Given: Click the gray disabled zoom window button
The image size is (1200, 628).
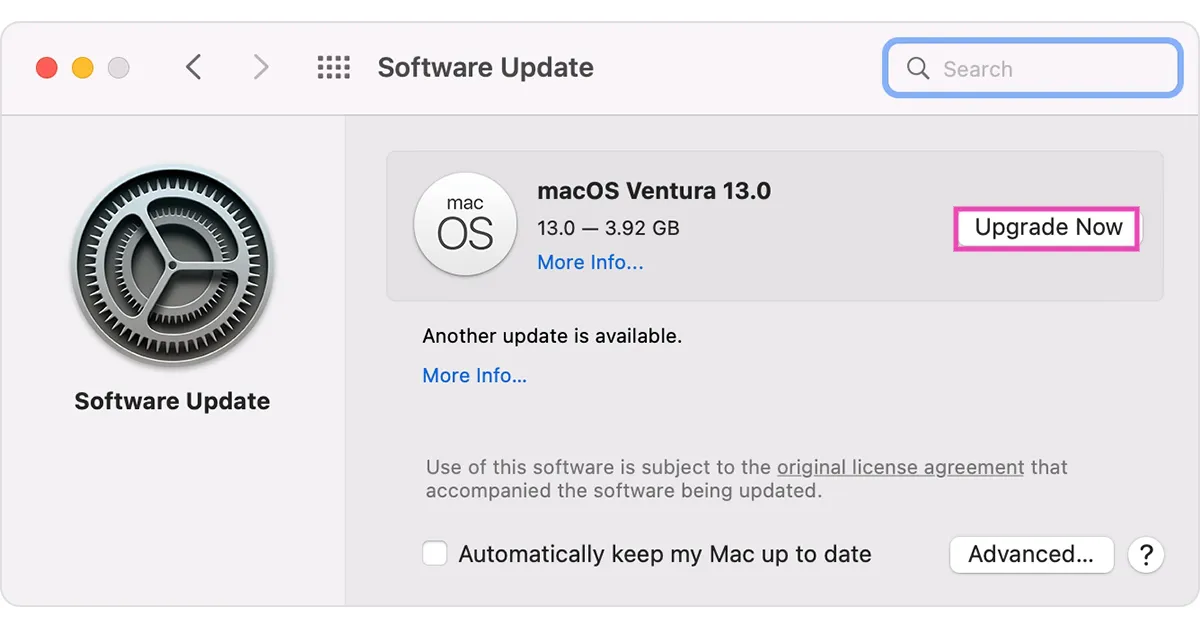Looking at the screenshot, I should (119, 68).
